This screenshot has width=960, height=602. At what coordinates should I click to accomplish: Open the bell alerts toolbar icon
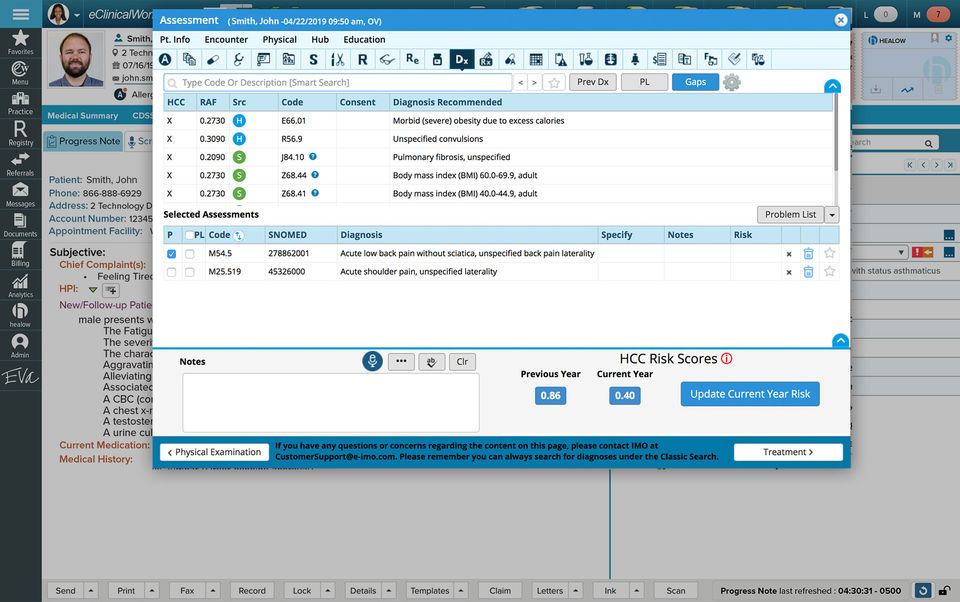click(635, 59)
